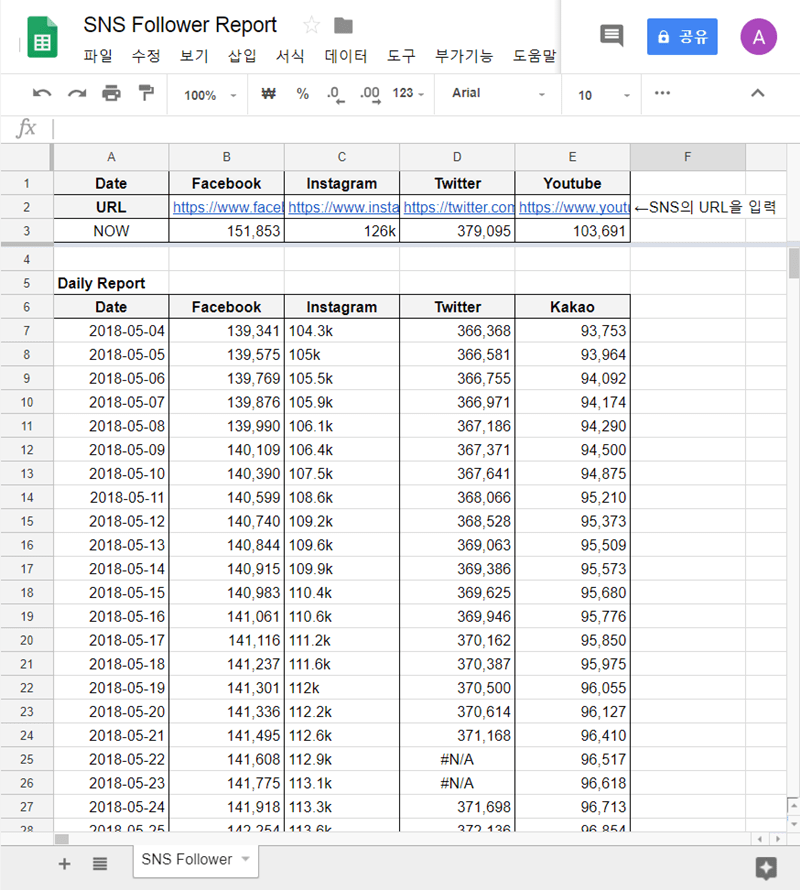Open the Facebook URL link in B2

coord(227,207)
